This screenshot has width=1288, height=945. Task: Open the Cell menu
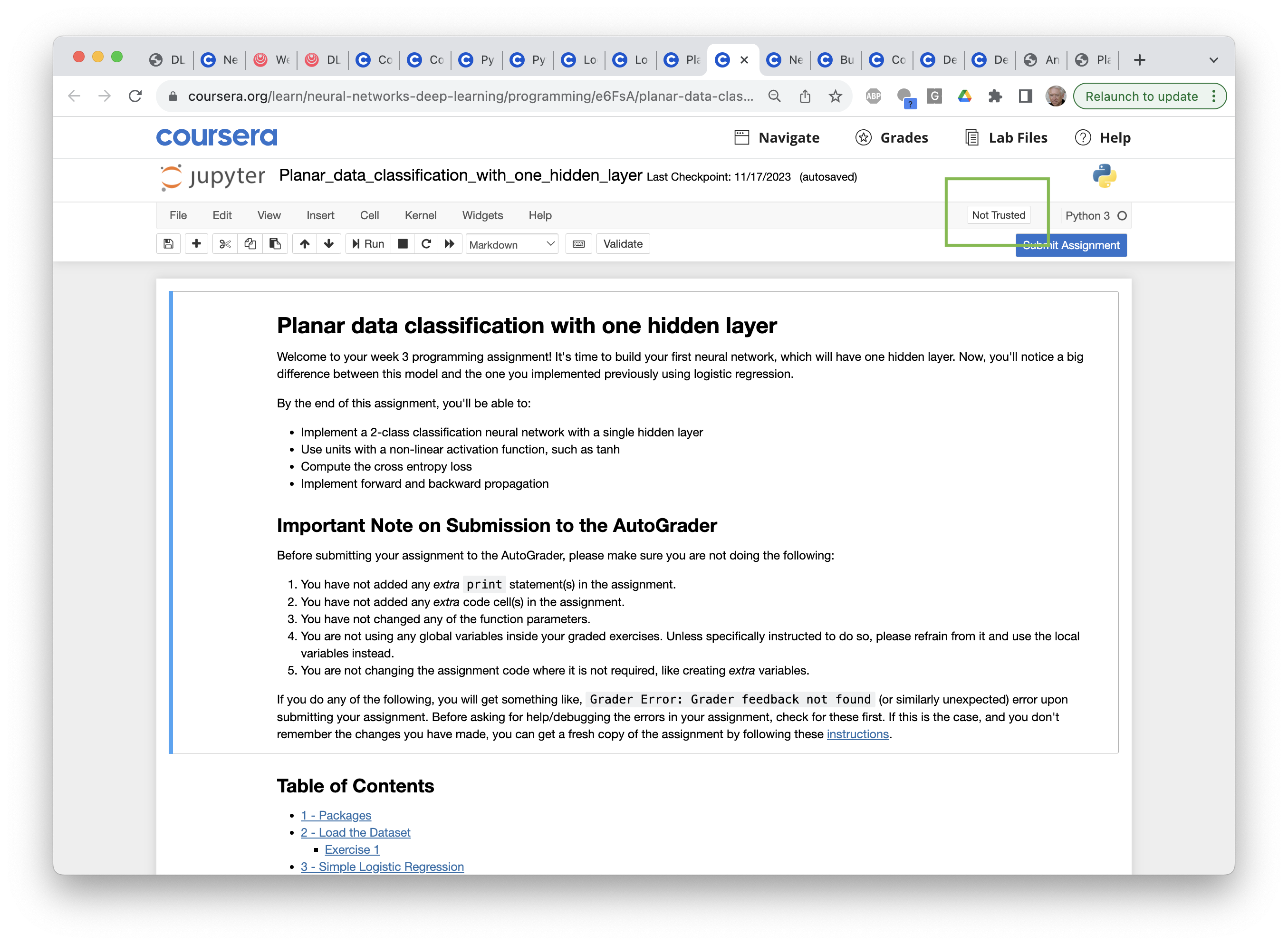pyautogui.click(x=369, y=215)
